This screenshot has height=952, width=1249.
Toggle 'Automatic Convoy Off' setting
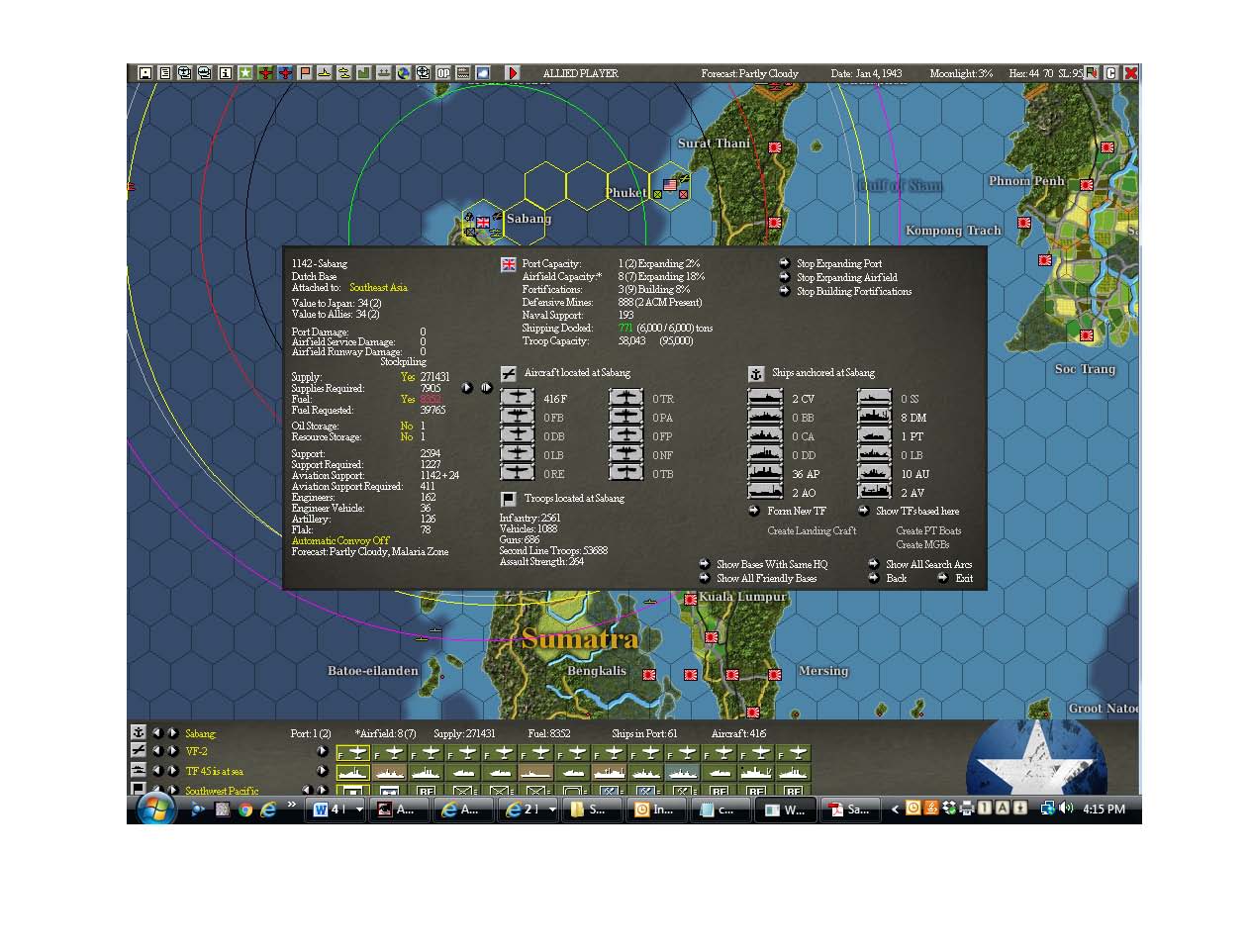point(340,541)
